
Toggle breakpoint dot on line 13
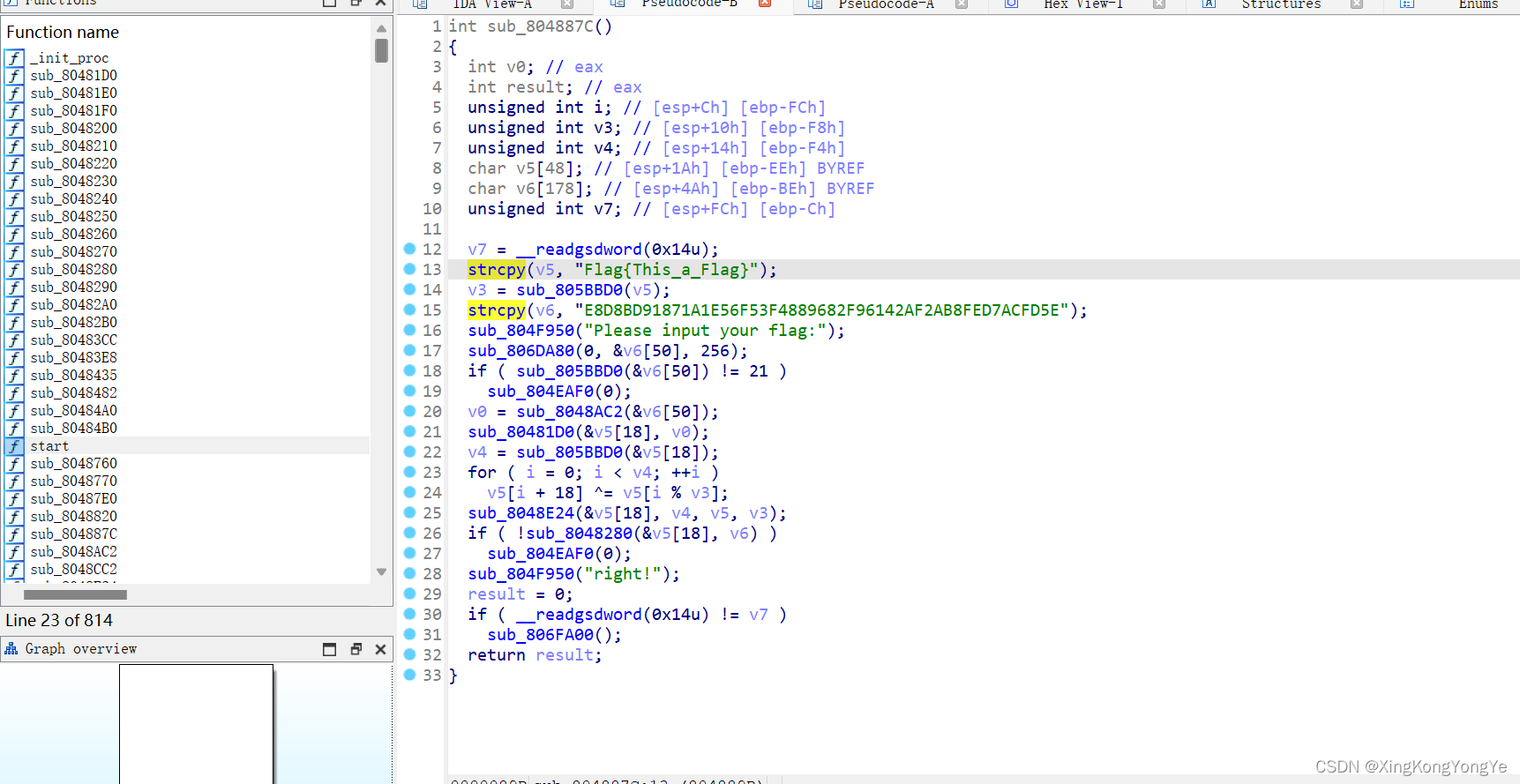(x=409, y=269)
